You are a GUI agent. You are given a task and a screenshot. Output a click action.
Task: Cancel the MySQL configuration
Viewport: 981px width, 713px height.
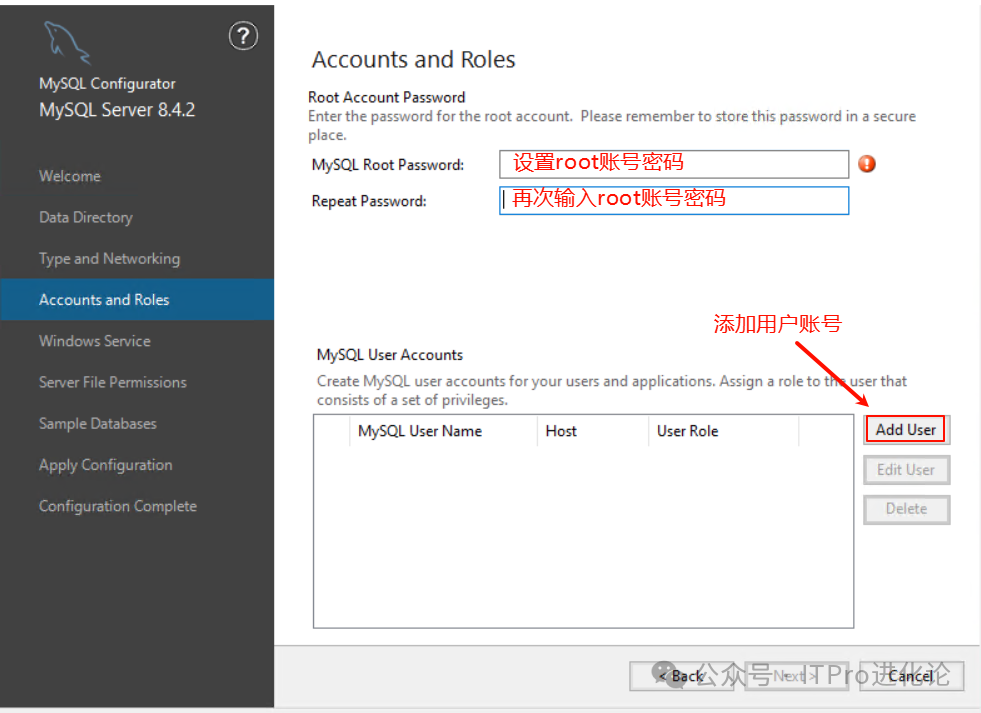click(911, 676)
